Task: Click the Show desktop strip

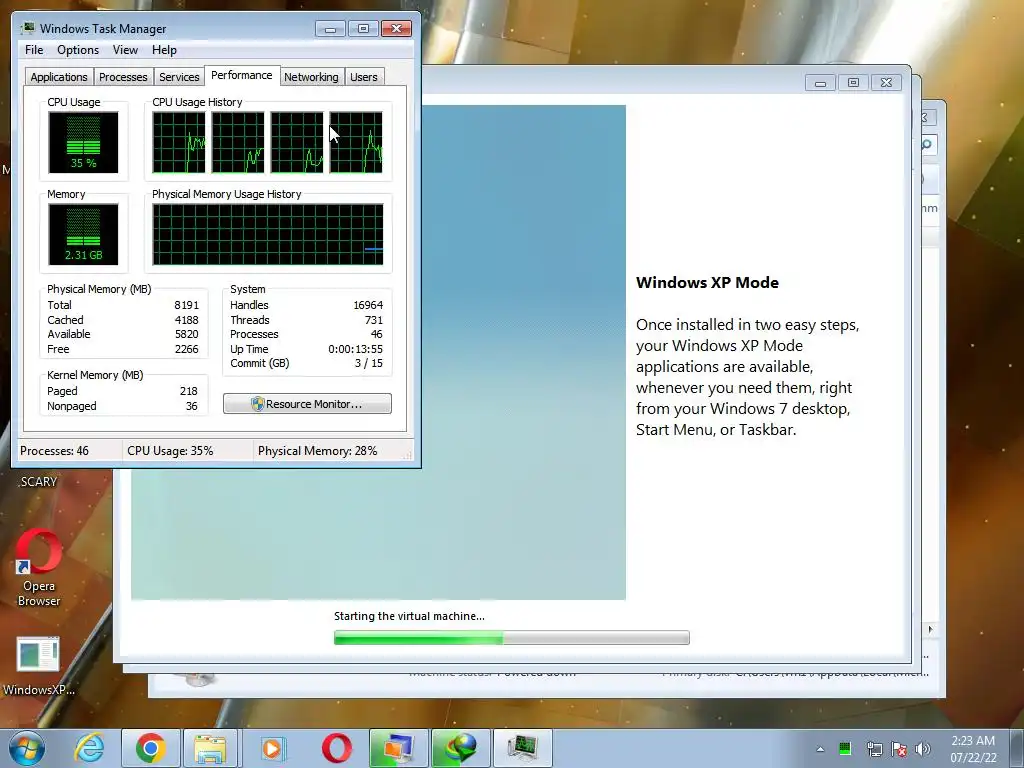Action: pyautogui.click(x=1019, y=748)
